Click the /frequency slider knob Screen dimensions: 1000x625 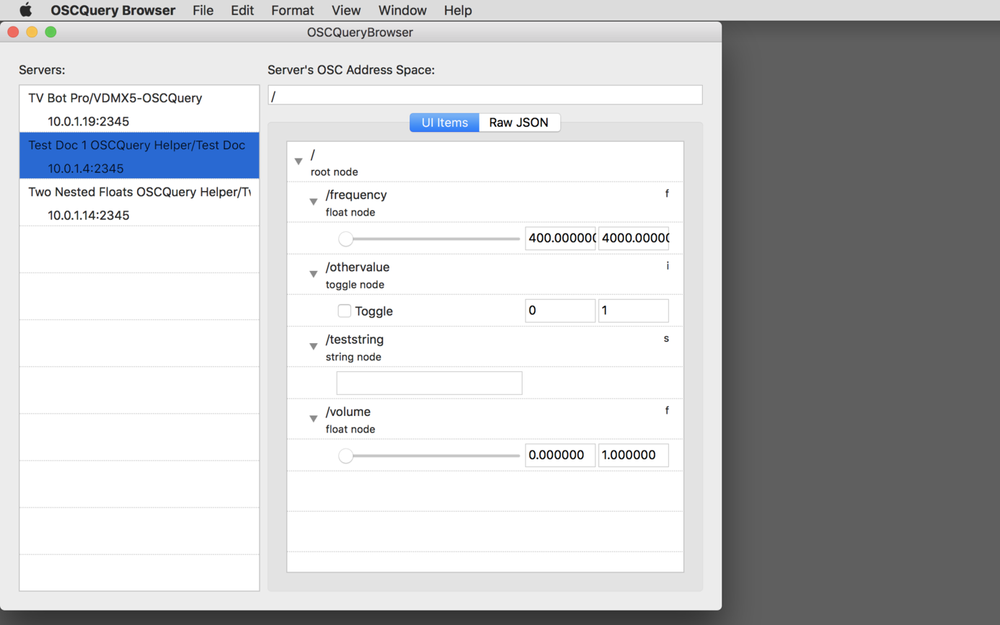(346, 239)
